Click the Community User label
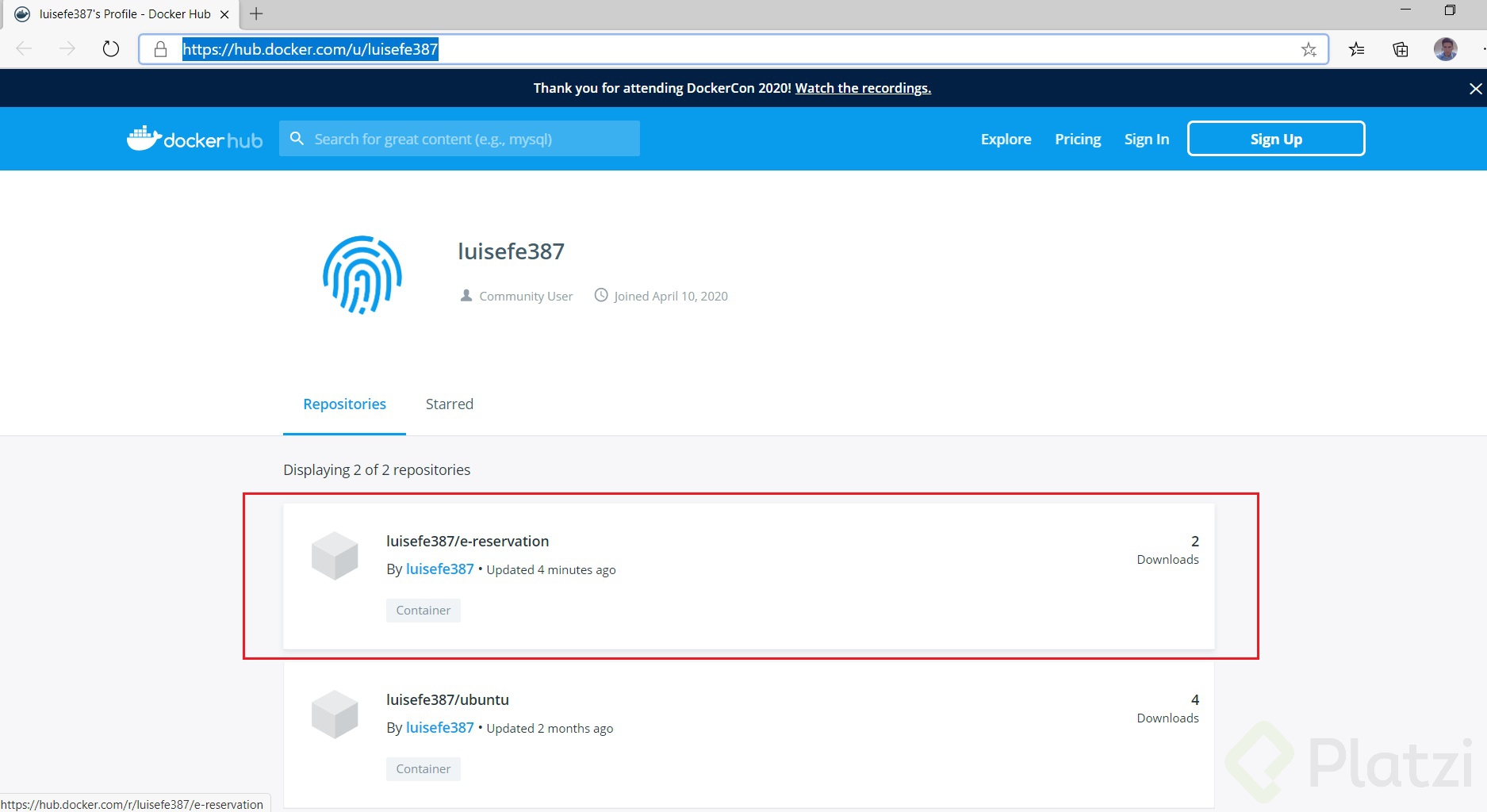 coord(526,297)
